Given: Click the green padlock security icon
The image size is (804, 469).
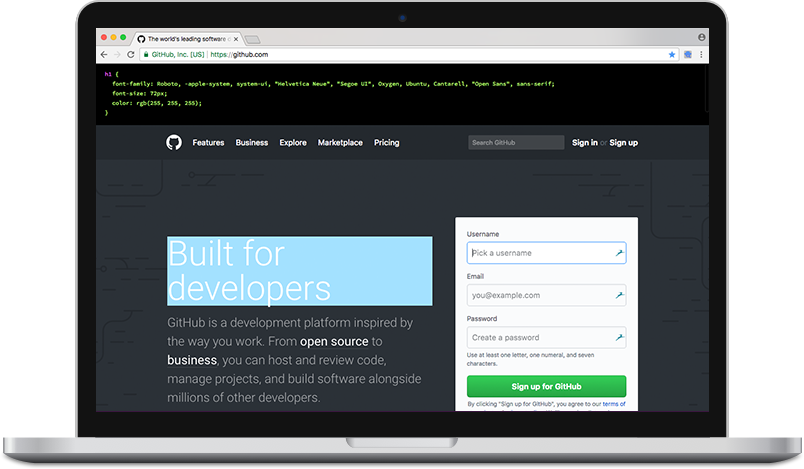Looking at the screenshot, I should point(146,54).
